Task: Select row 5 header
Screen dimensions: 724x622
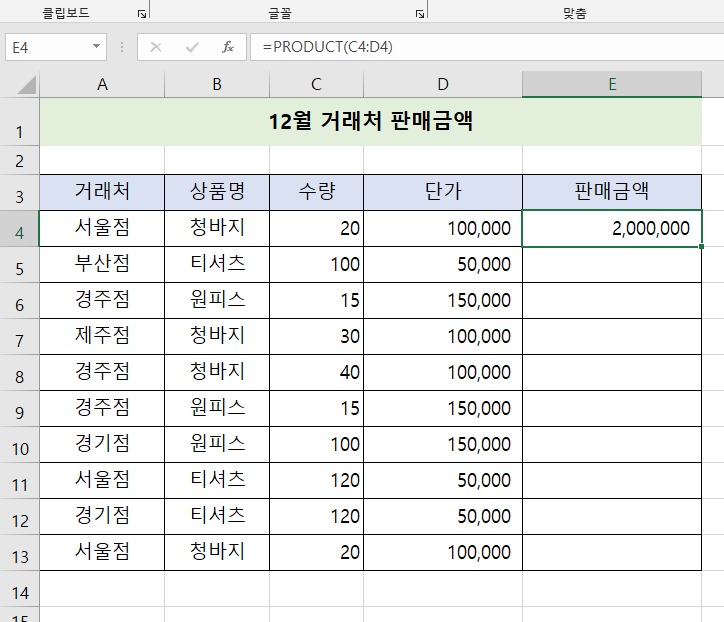Action: click(x=19, y=265)
